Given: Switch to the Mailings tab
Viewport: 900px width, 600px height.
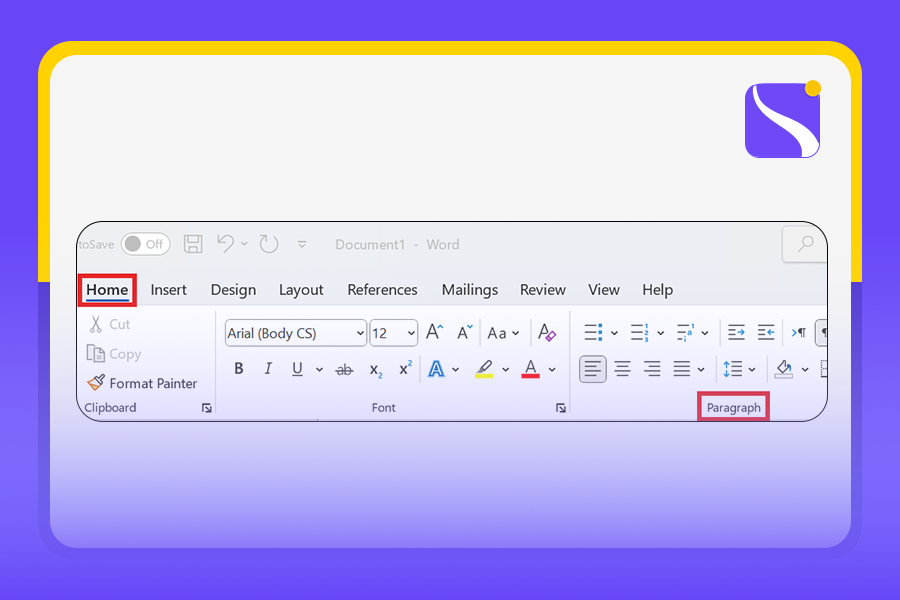Looking at the screenshot, I should tap(470, 290).
